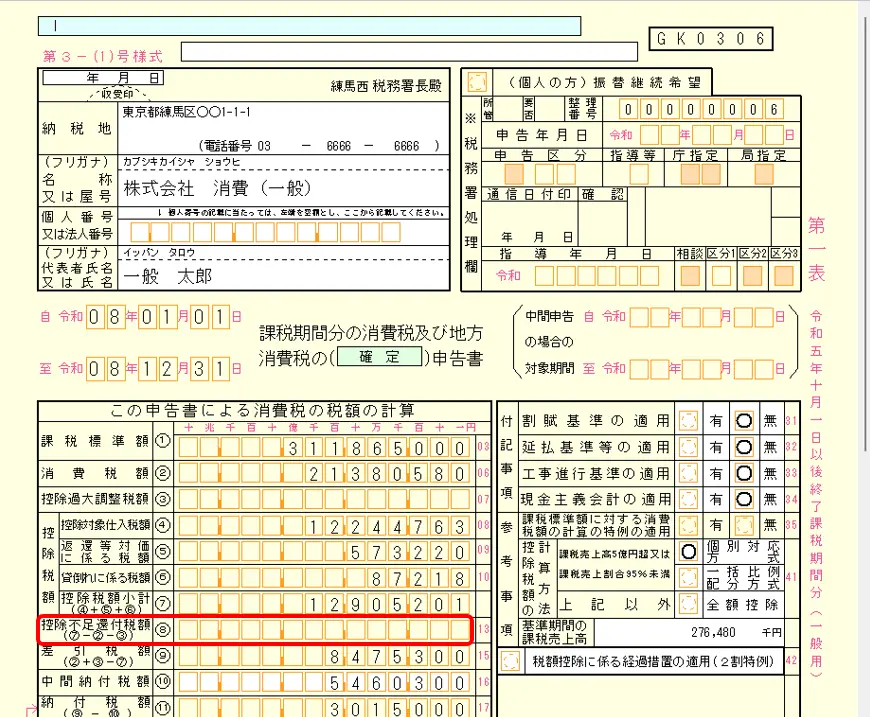Screen dimensions: 870x717
Task: Click 課税標準額 ① amount 311865000
Action: point(325,448)
